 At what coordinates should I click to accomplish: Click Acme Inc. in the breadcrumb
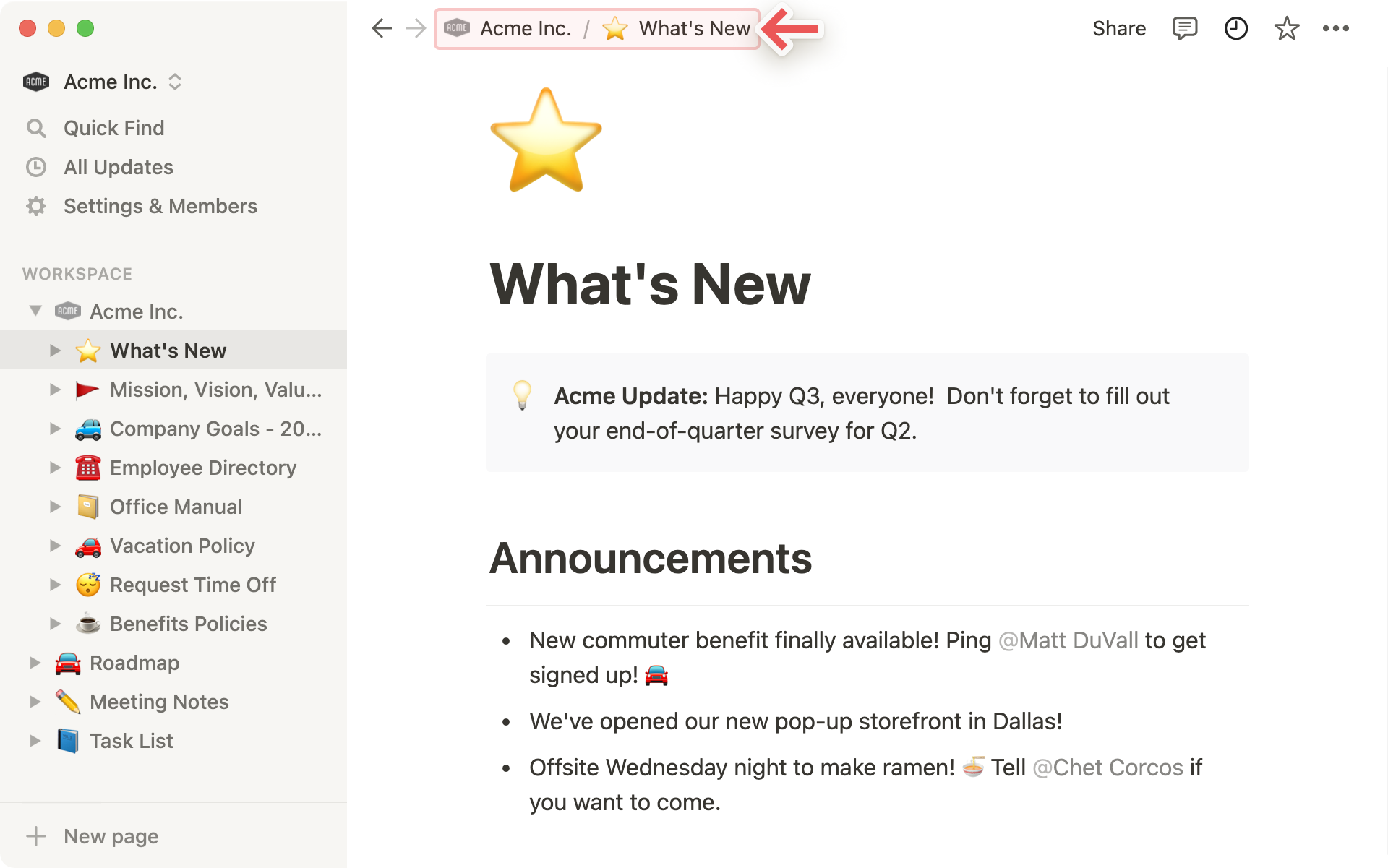[525, 29]
